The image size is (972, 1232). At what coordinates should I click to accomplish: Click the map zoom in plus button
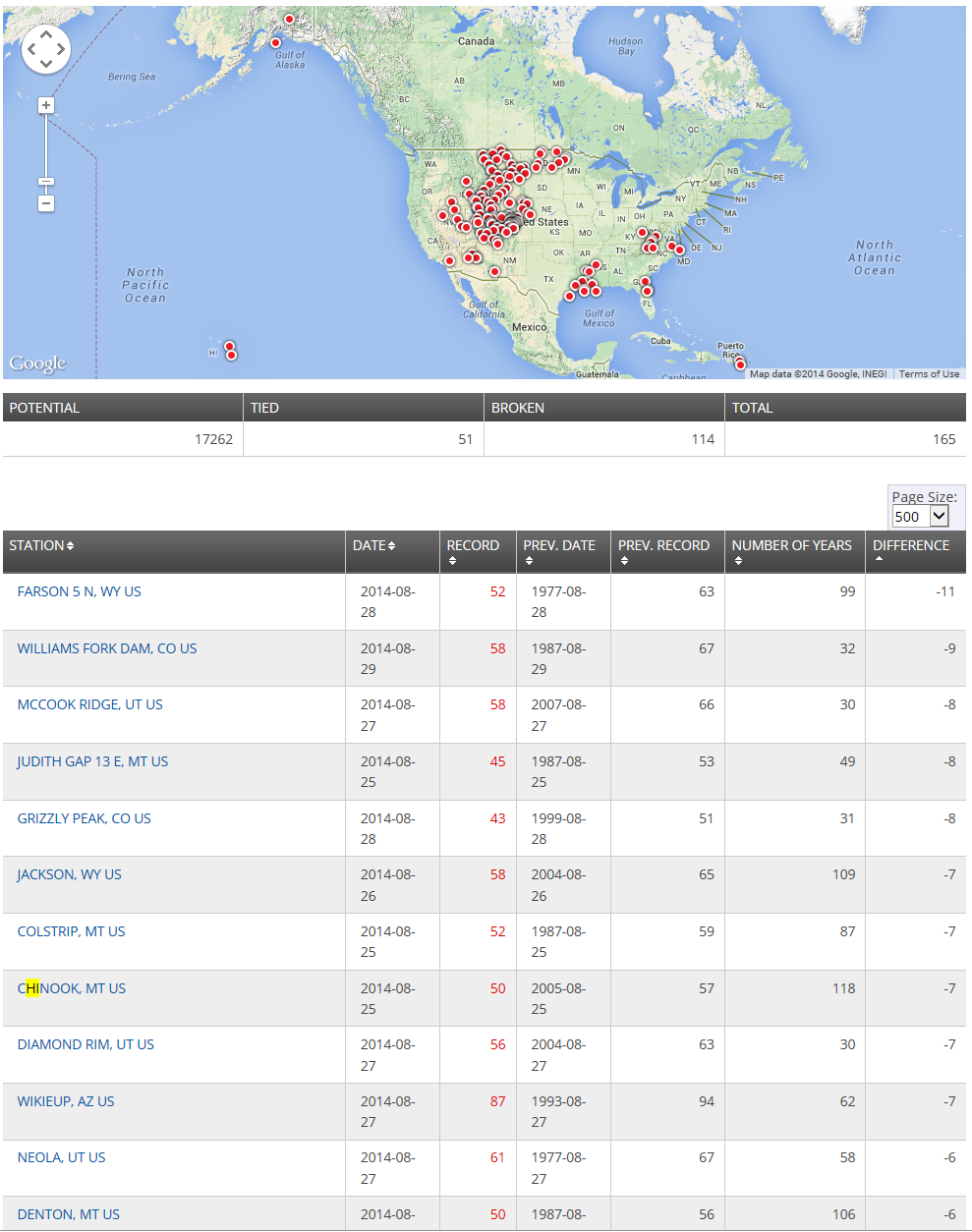tap(45, 105)
